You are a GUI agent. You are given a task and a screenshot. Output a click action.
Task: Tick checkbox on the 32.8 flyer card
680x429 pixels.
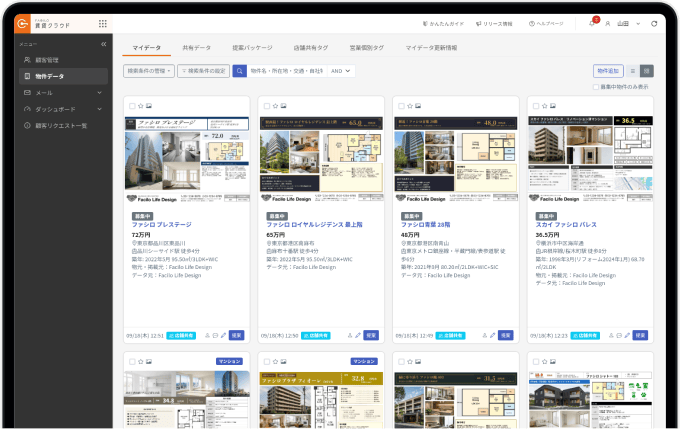[267, 361]
